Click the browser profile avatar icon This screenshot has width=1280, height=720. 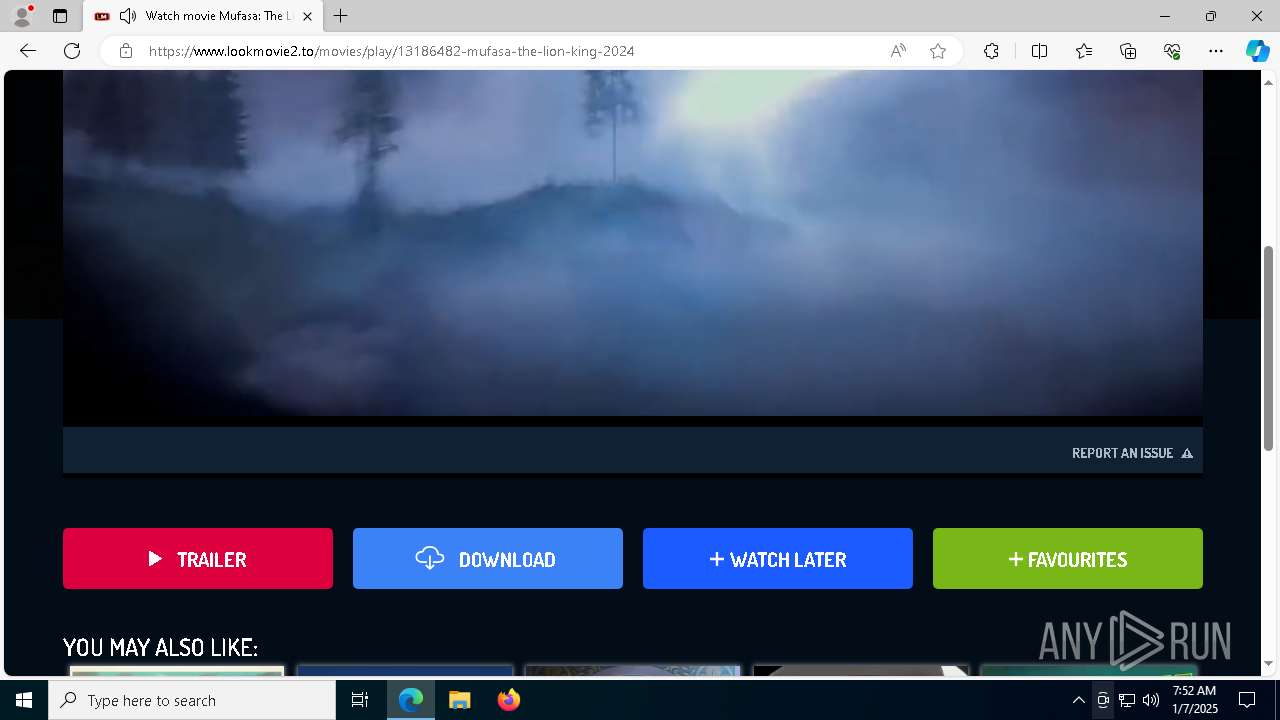pyautogui.click(x=22, y=16)
